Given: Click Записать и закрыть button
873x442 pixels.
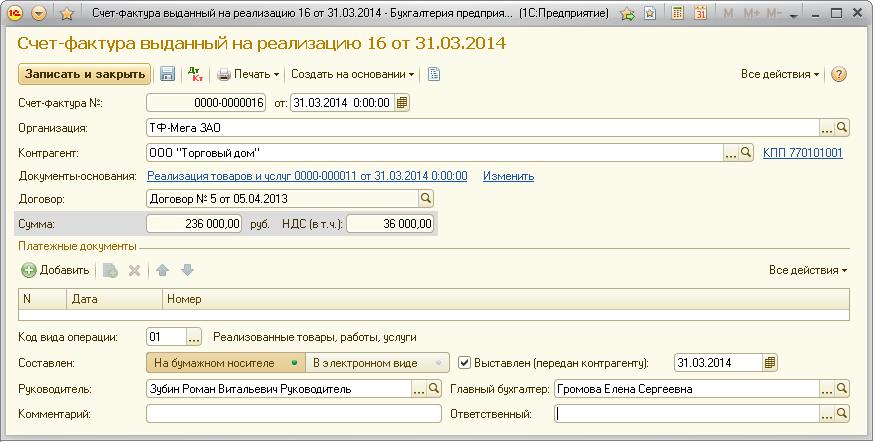Looking at the screenshot, I should [x=85, y=74].
